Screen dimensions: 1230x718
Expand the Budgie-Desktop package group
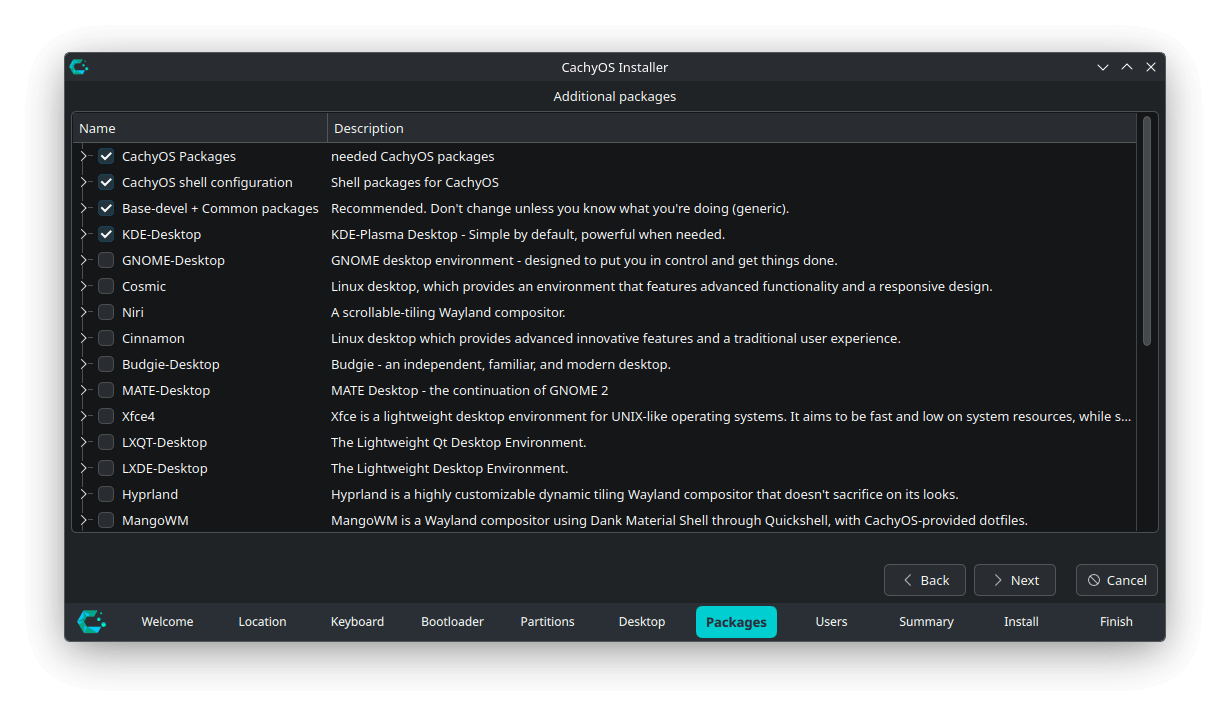tap(85, 364)
